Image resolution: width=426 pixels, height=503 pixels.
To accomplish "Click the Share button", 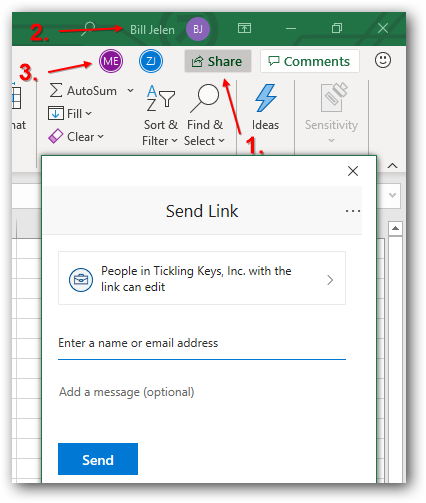I will pyautogui.click(x=218, y=61).
